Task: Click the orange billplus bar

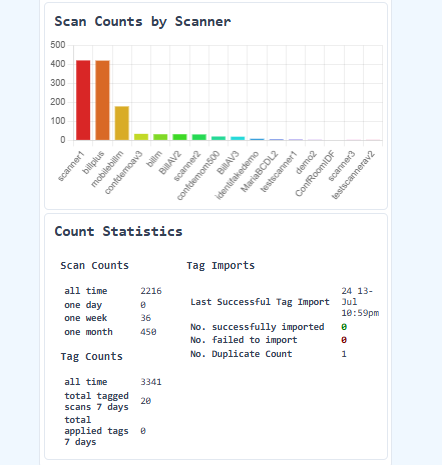Action: (102, 100)
